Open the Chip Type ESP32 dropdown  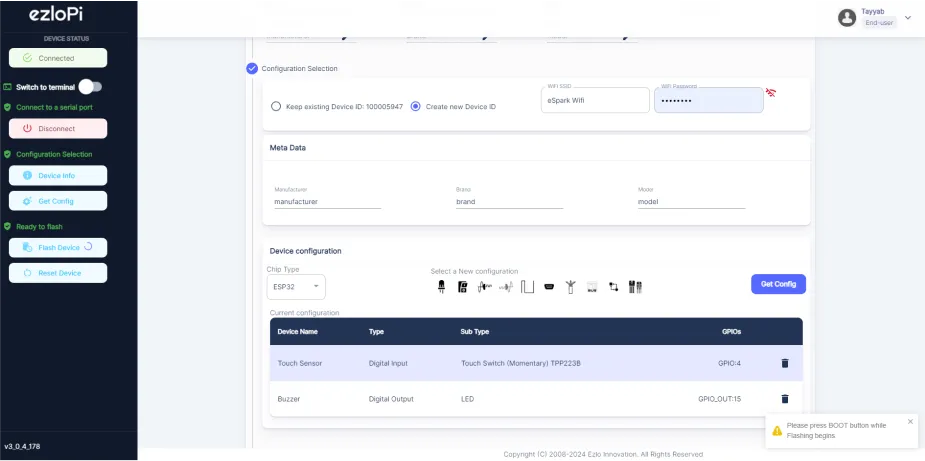click(296, 286)
